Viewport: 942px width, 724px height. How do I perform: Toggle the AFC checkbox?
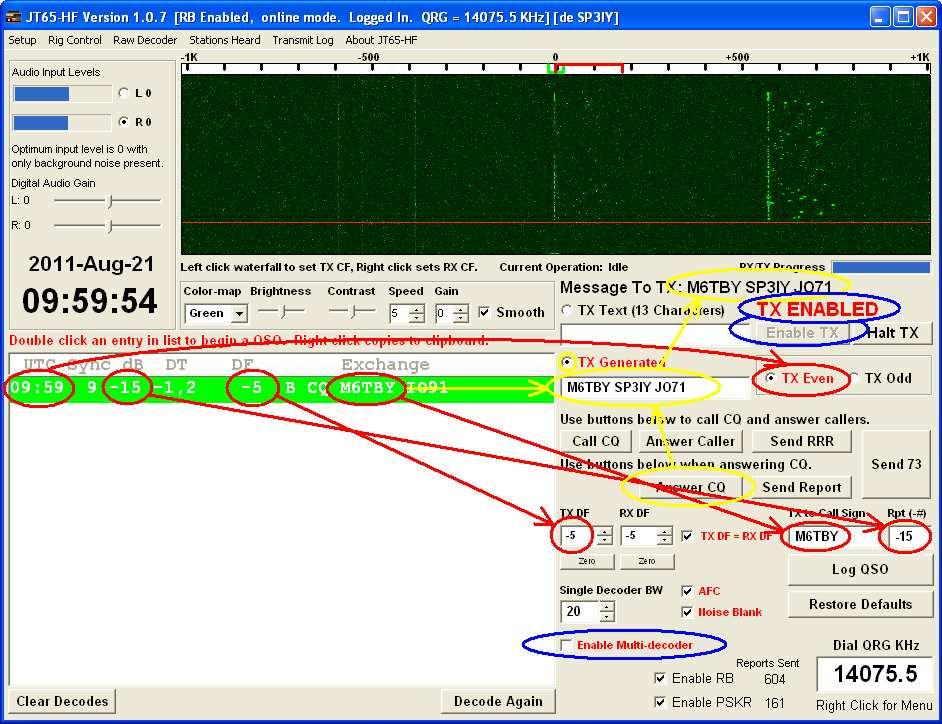pyautogui.click(x=687, y=591)
